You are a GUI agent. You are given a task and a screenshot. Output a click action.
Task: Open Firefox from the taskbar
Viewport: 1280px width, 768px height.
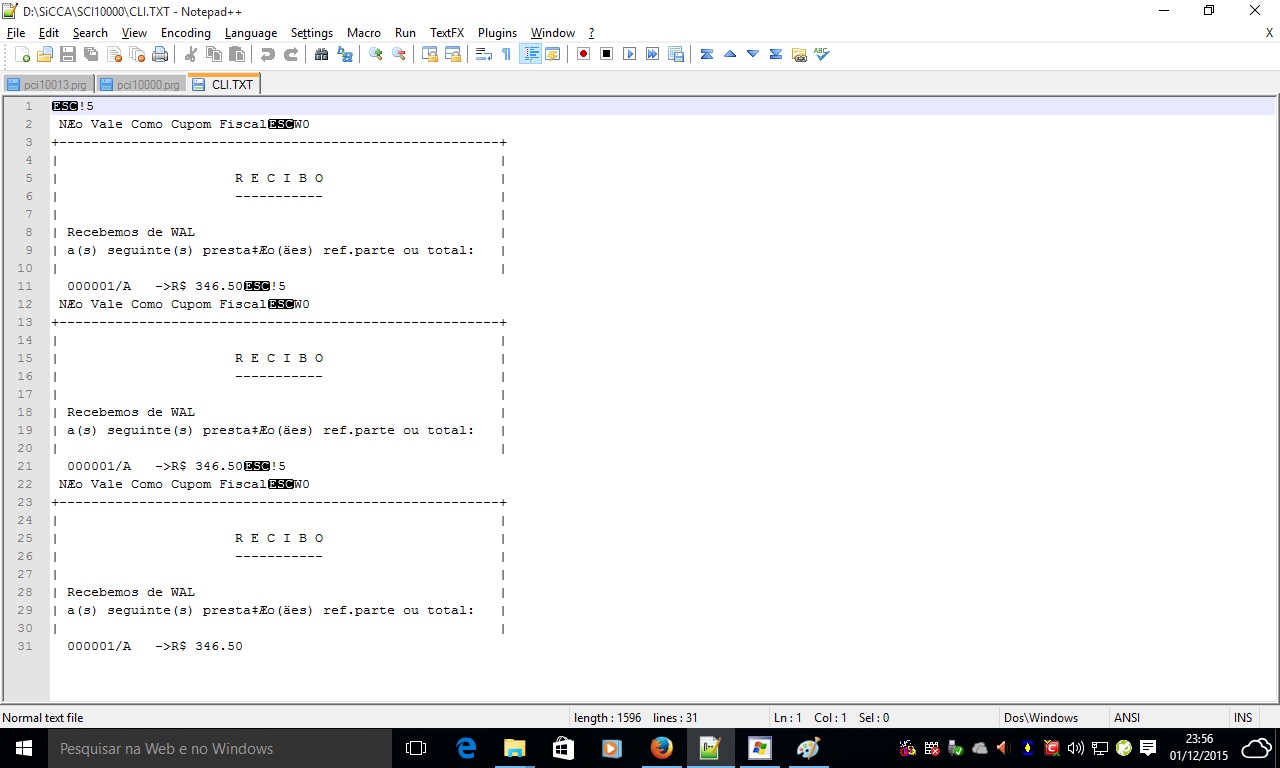pos(661,748)
